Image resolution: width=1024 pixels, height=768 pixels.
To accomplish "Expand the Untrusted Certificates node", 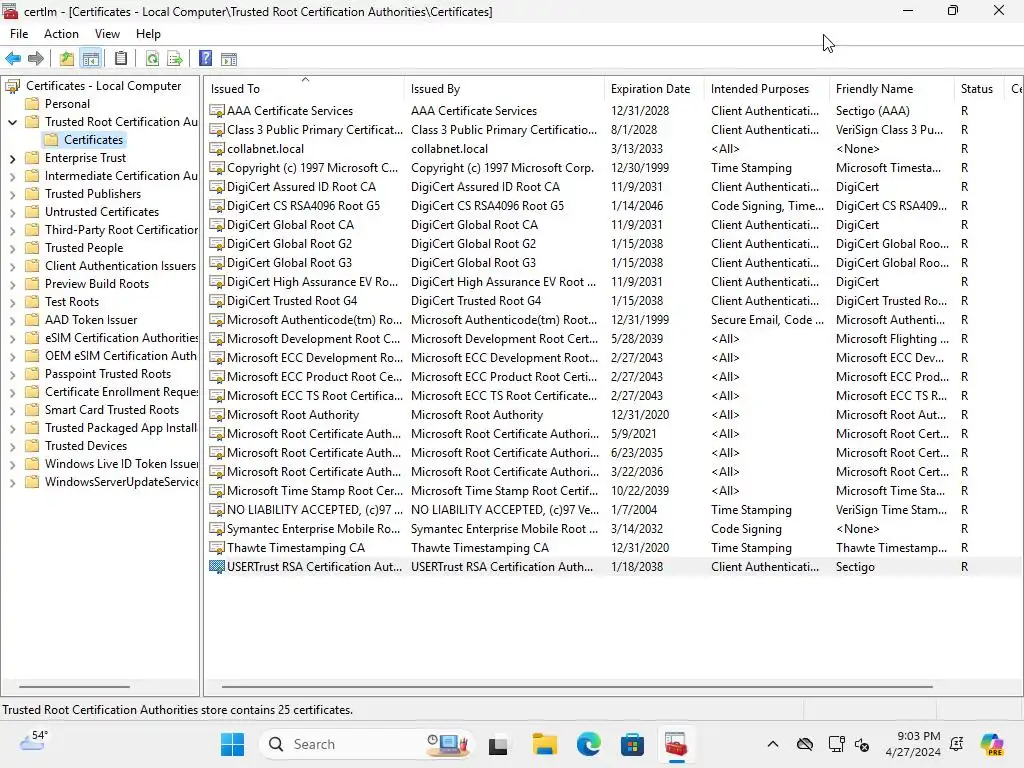I will (12, 212).
